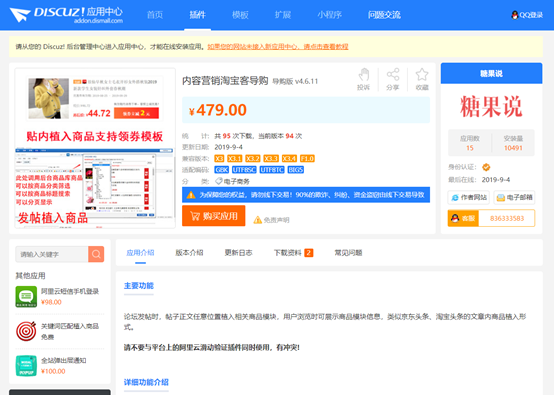The image size is (555, 396).
Task: Click the 分享 share icon
Action: tap(393, 75)
